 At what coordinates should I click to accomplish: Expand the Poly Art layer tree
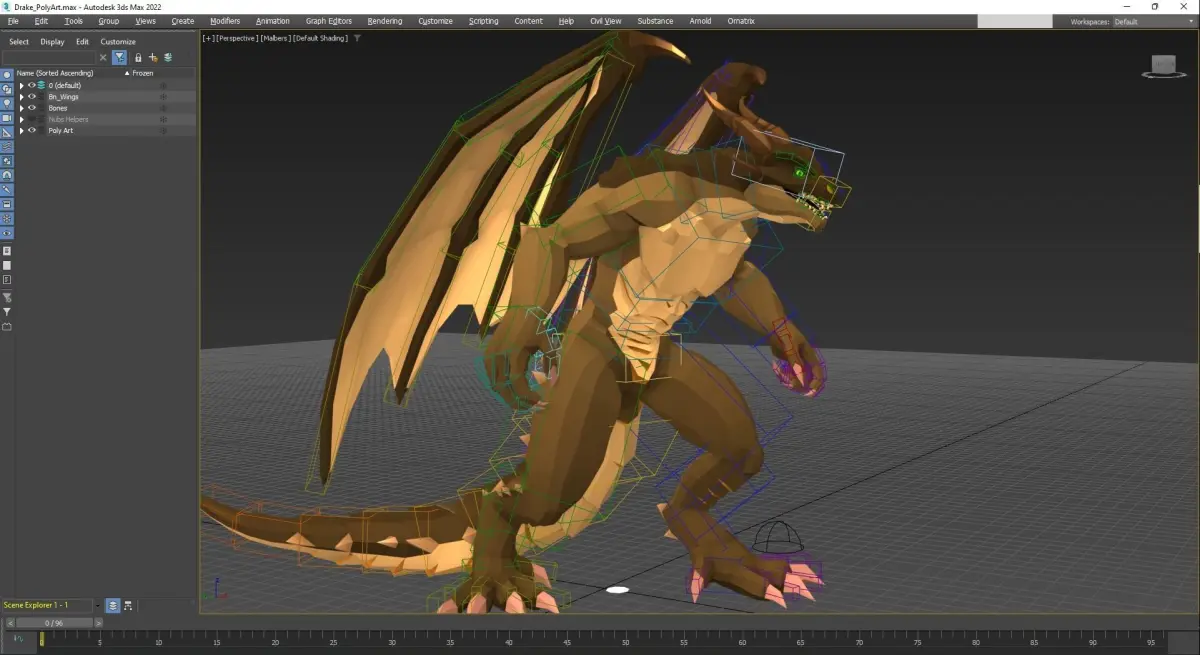(x=21, y=130)
